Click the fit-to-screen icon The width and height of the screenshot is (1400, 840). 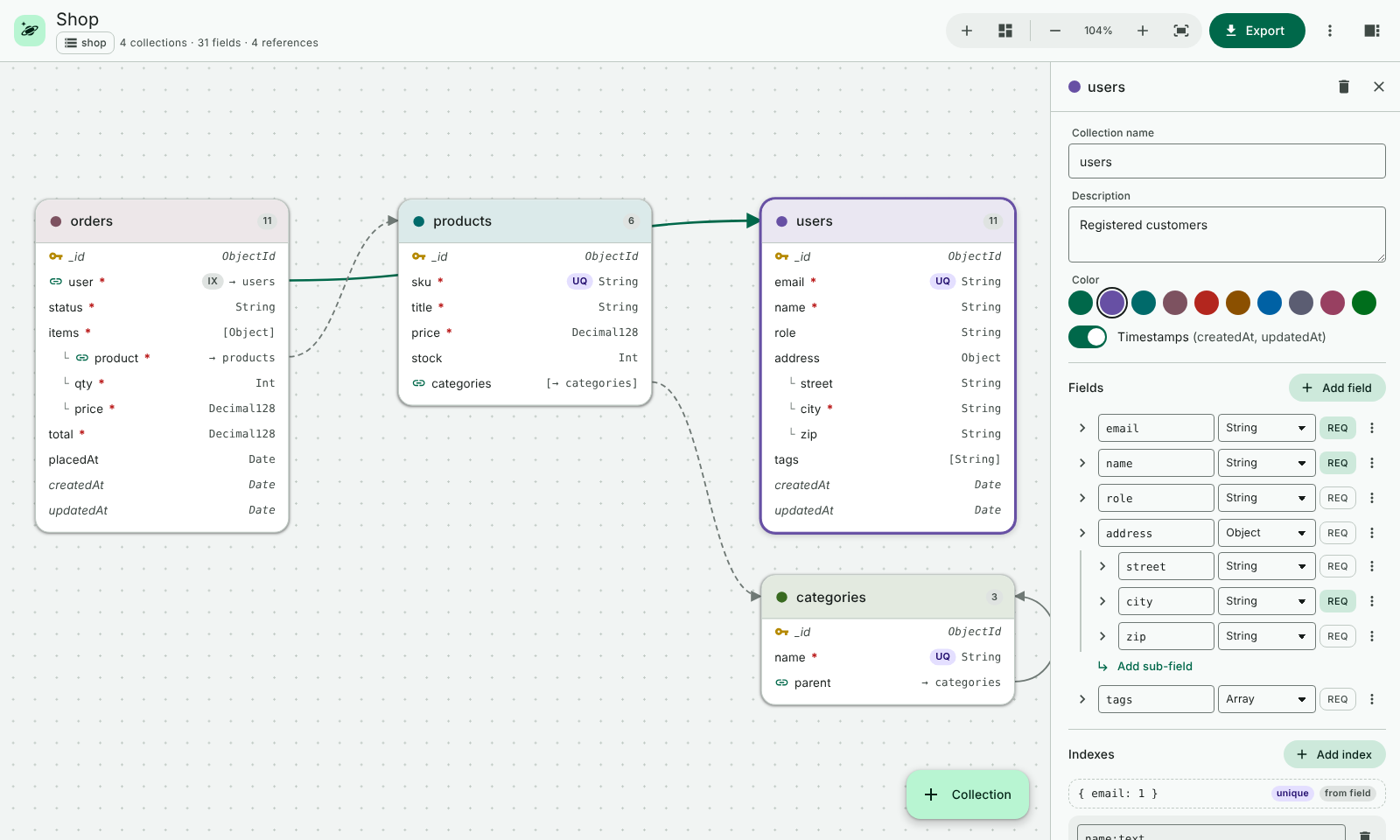point(1181,31)
